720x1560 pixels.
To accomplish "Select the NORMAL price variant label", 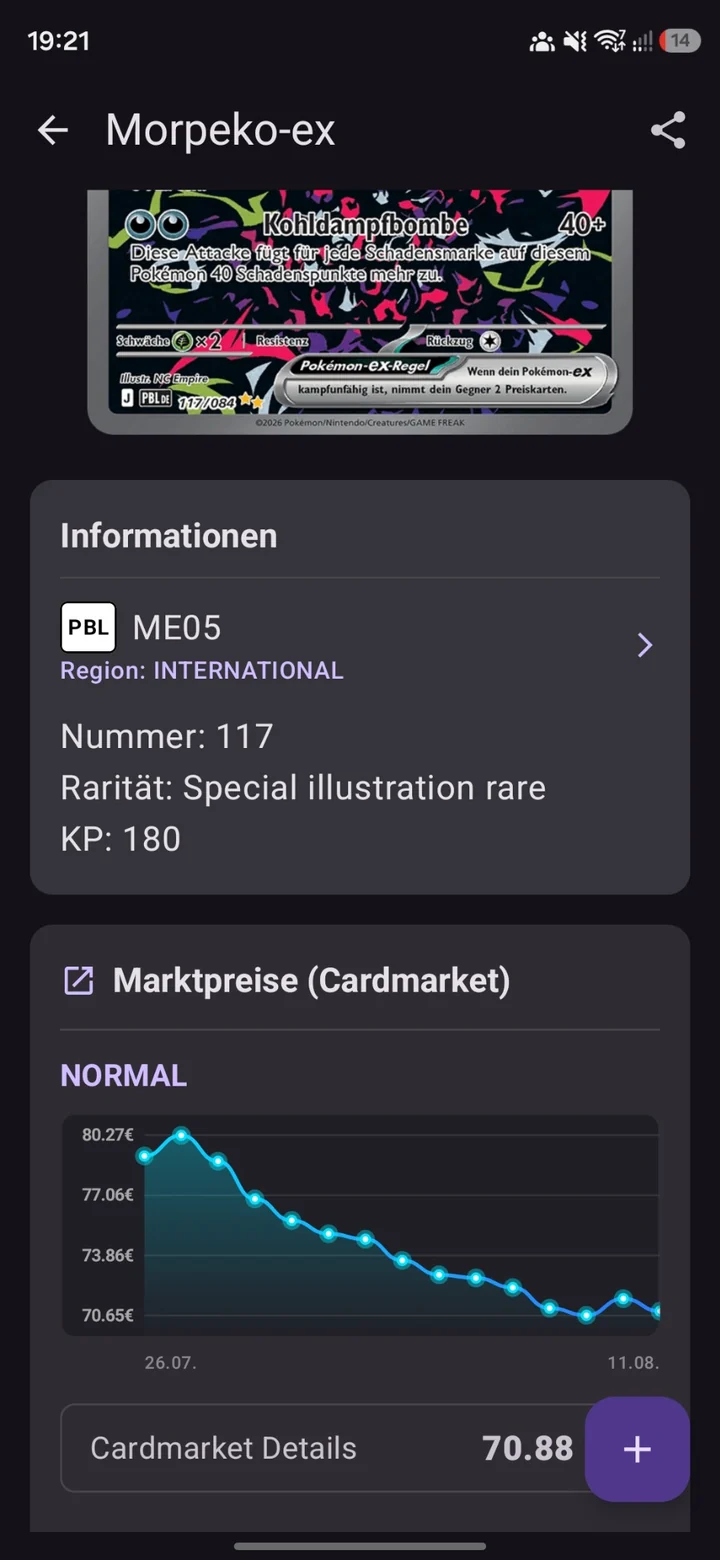I will click(124, 1076).
